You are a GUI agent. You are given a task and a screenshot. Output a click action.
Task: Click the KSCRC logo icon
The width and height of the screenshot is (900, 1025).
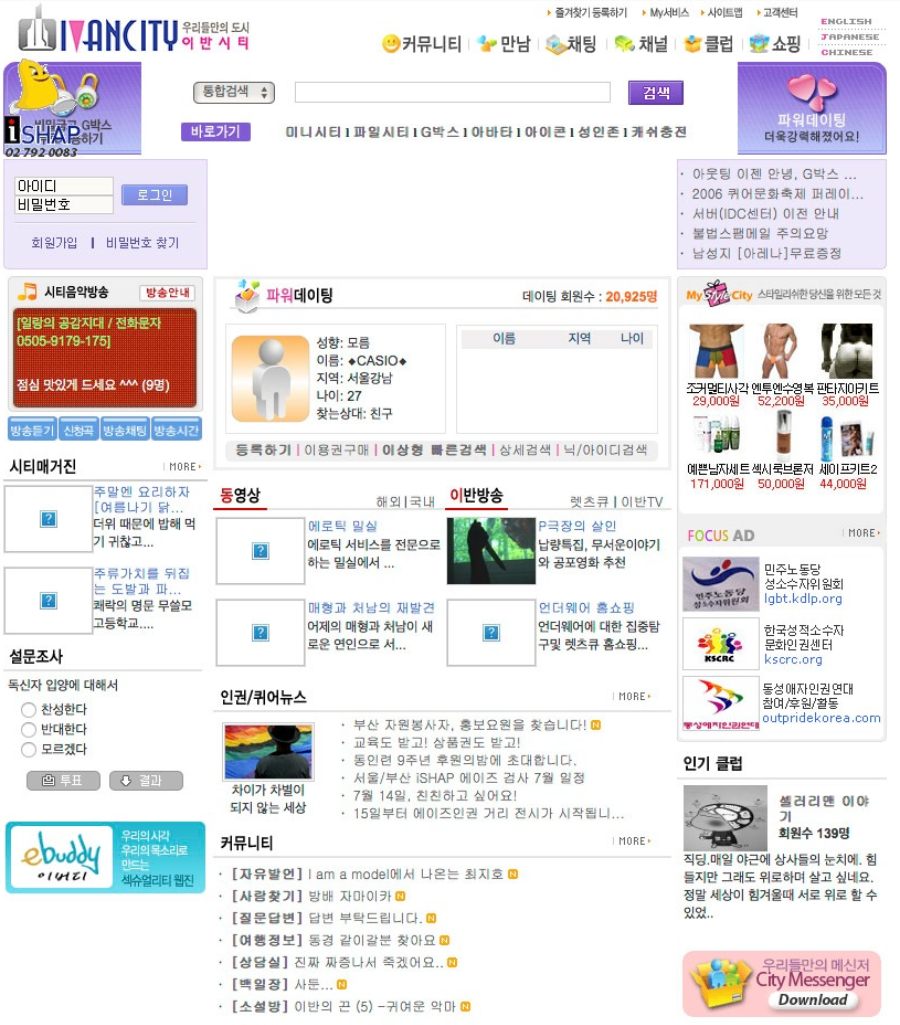tap(720, 644)
